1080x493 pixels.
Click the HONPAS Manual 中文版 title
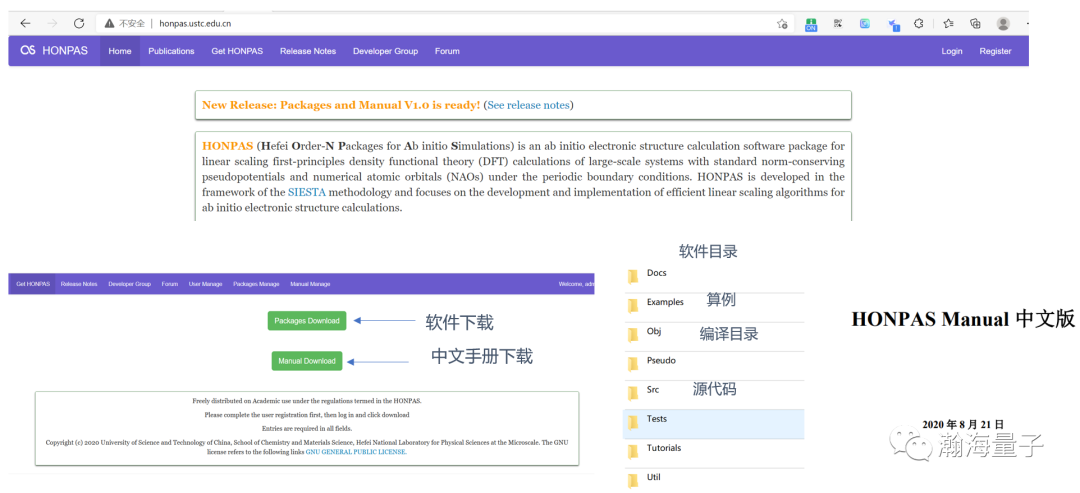click(963, 320)
